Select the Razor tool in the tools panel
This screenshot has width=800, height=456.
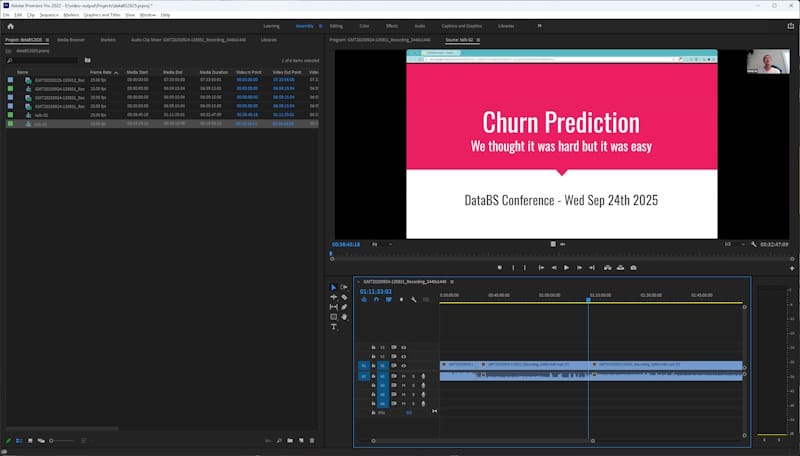tap(344, 297)
